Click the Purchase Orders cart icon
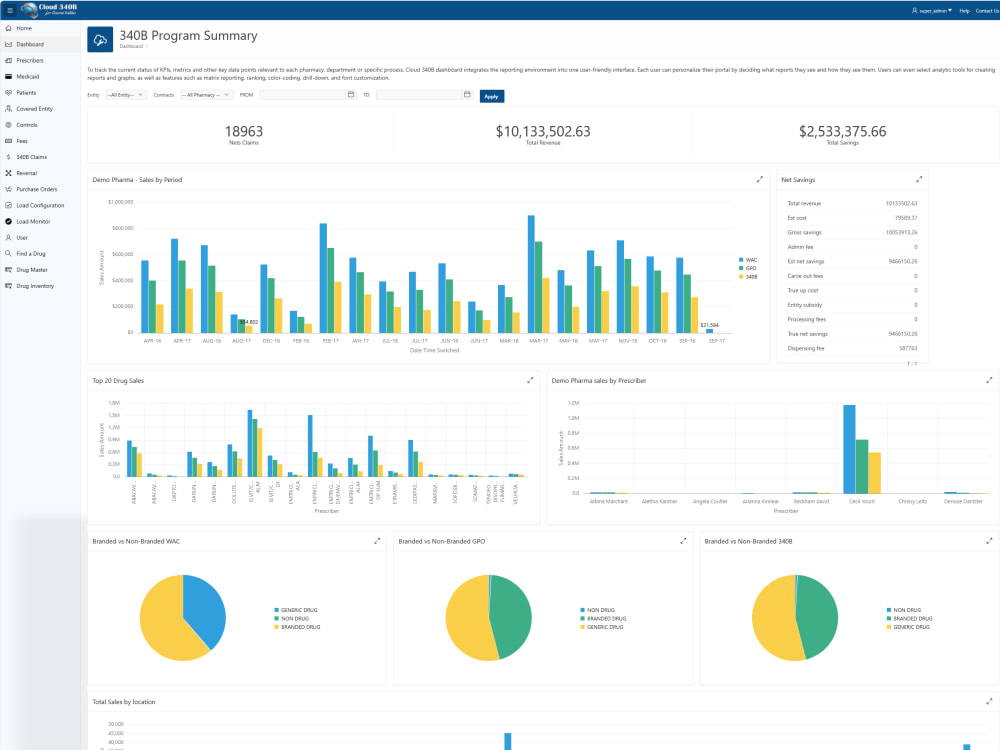 click(8, 189)
